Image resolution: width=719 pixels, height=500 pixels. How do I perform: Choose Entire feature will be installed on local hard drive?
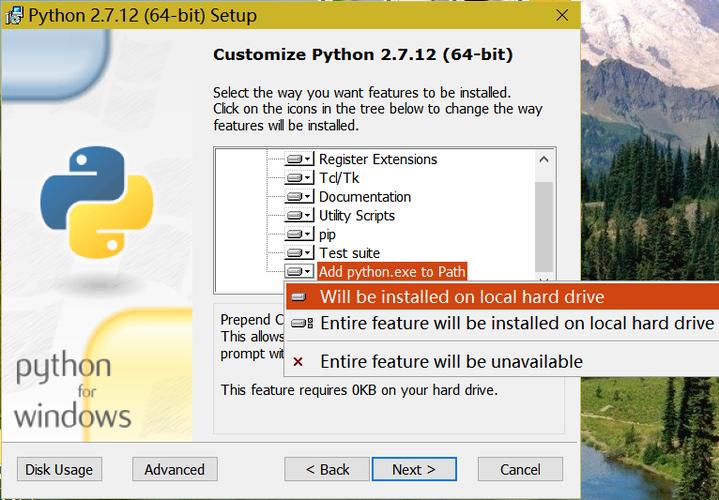coord(502,323)
